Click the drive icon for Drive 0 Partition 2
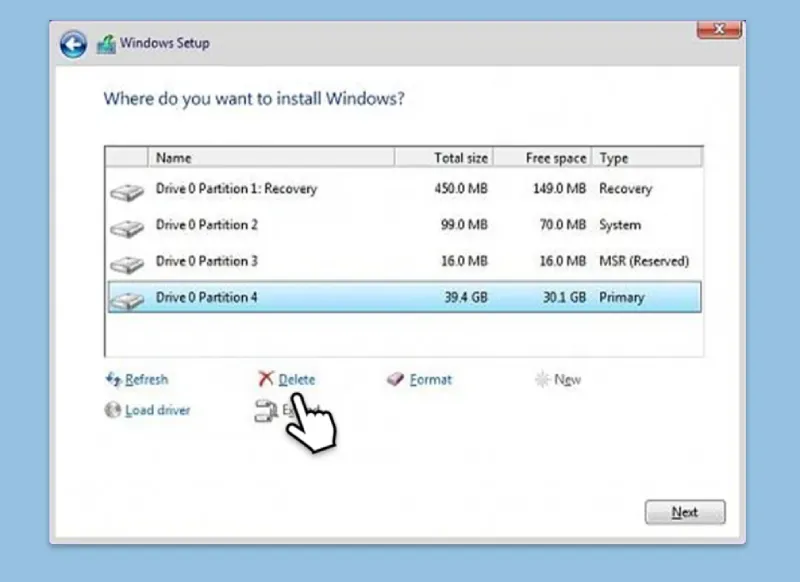Viewport: 800px width, 582px height. 127,227
